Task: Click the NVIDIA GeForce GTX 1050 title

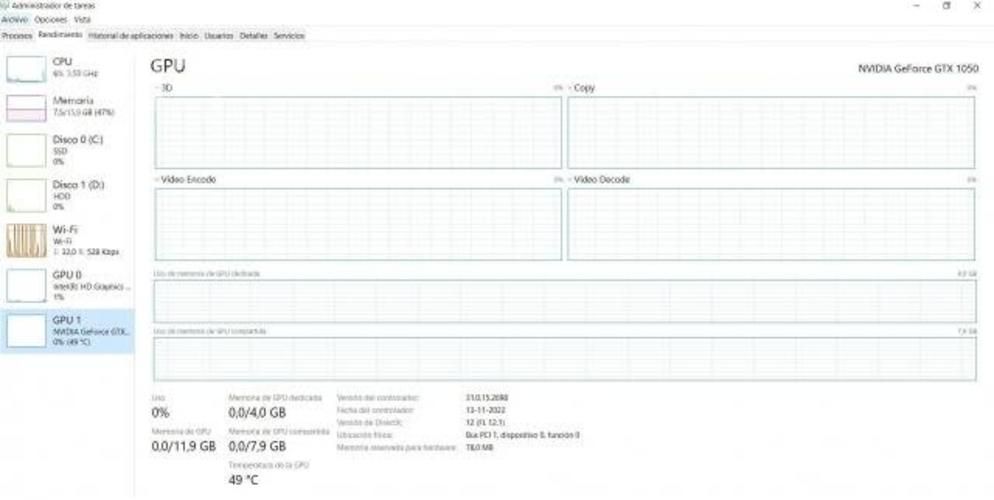Action: [x=918, y=68]
